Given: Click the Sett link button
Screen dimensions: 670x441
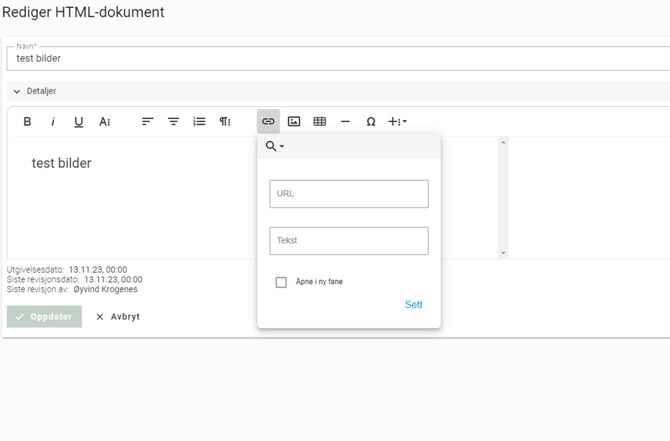Looking at the screenshot, I should click(x=413, y=304).
